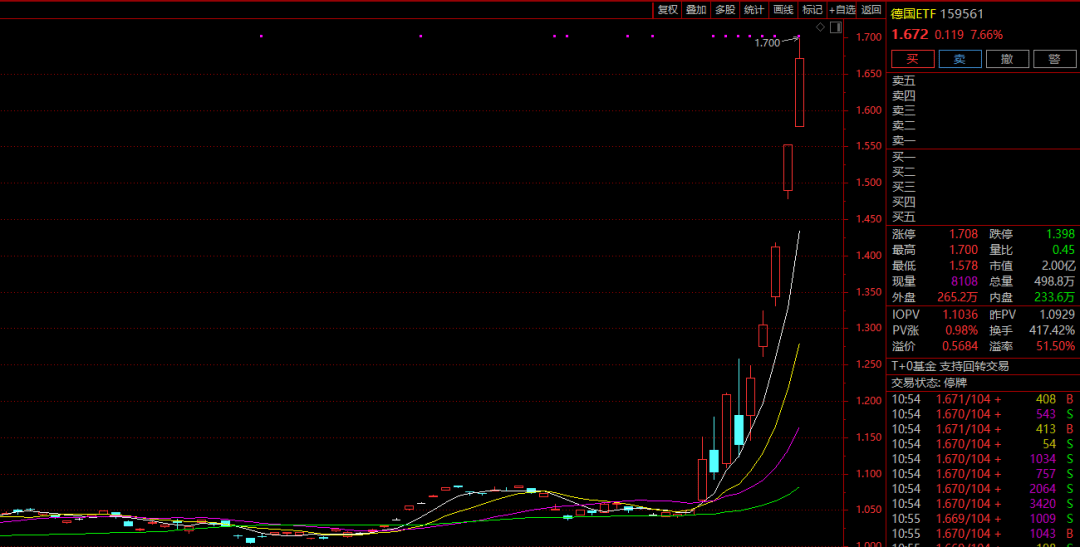Click the latest tall red candlestick

point(800,92)
